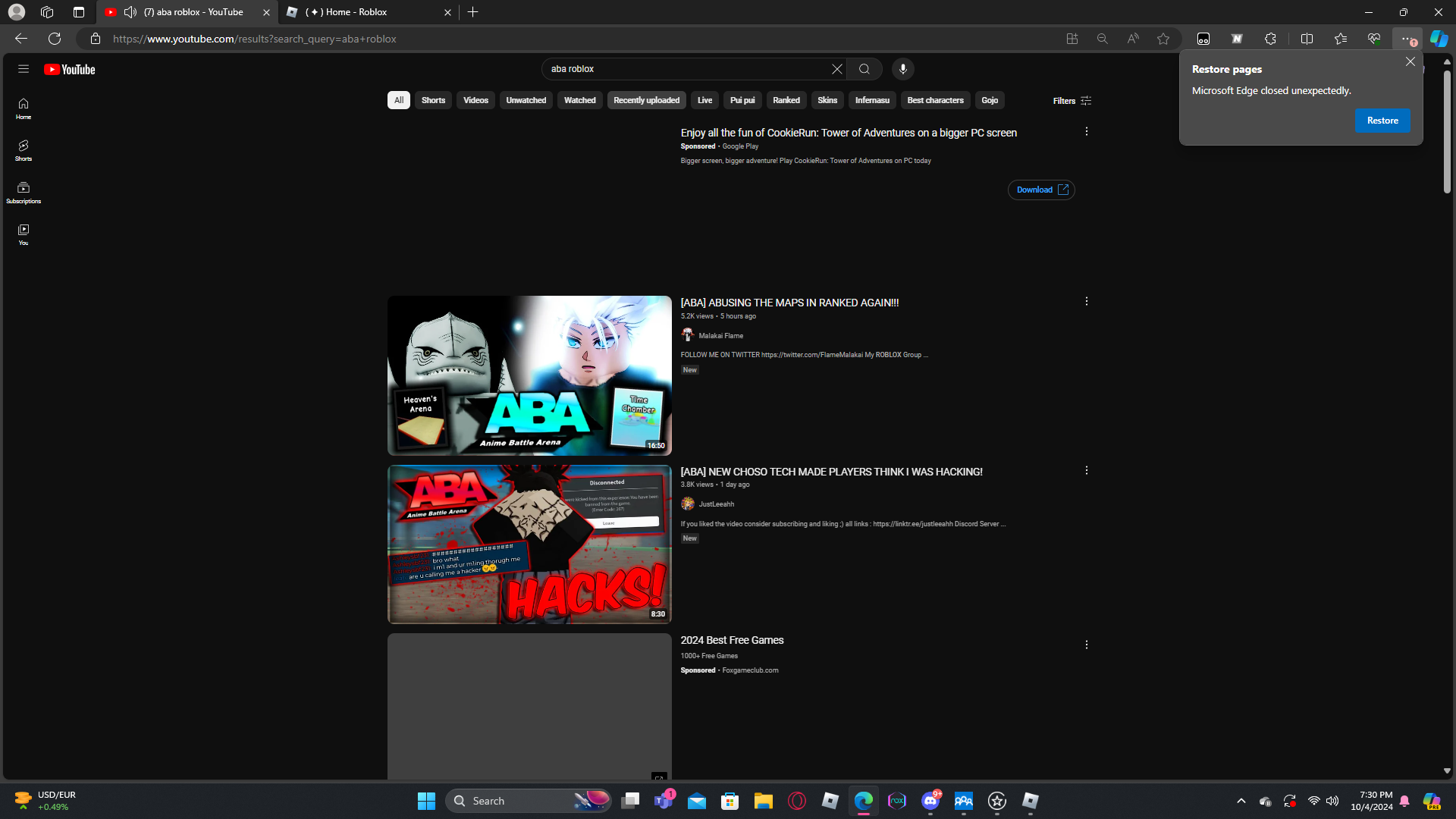The width and height of the screenshot is (1456, 819).
Task: Clear the search query with the X
Action: click(x=837, y=69)
